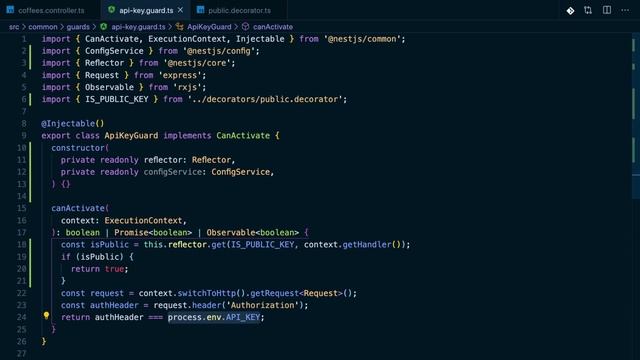The image size is (640, 360).
Task: Click the ApiKeyGuard class name on line 9
Action: (131, 136)
